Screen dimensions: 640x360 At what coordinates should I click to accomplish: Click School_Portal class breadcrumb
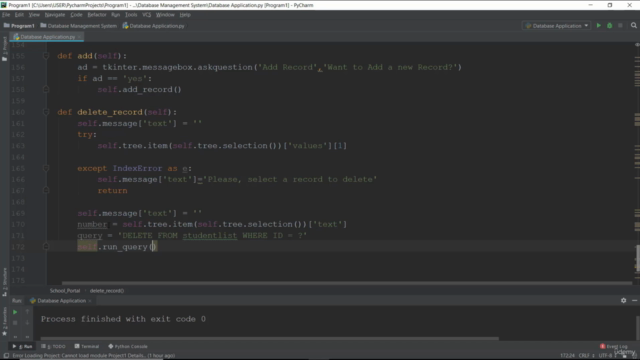pyautogui.click(x=65, y=291)
